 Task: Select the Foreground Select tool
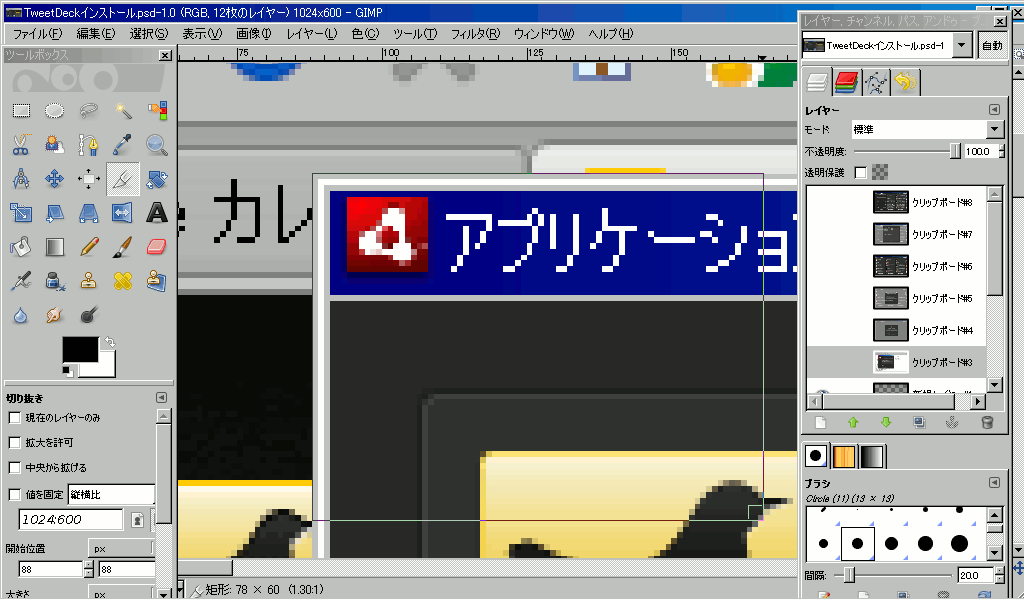(54, 144)
